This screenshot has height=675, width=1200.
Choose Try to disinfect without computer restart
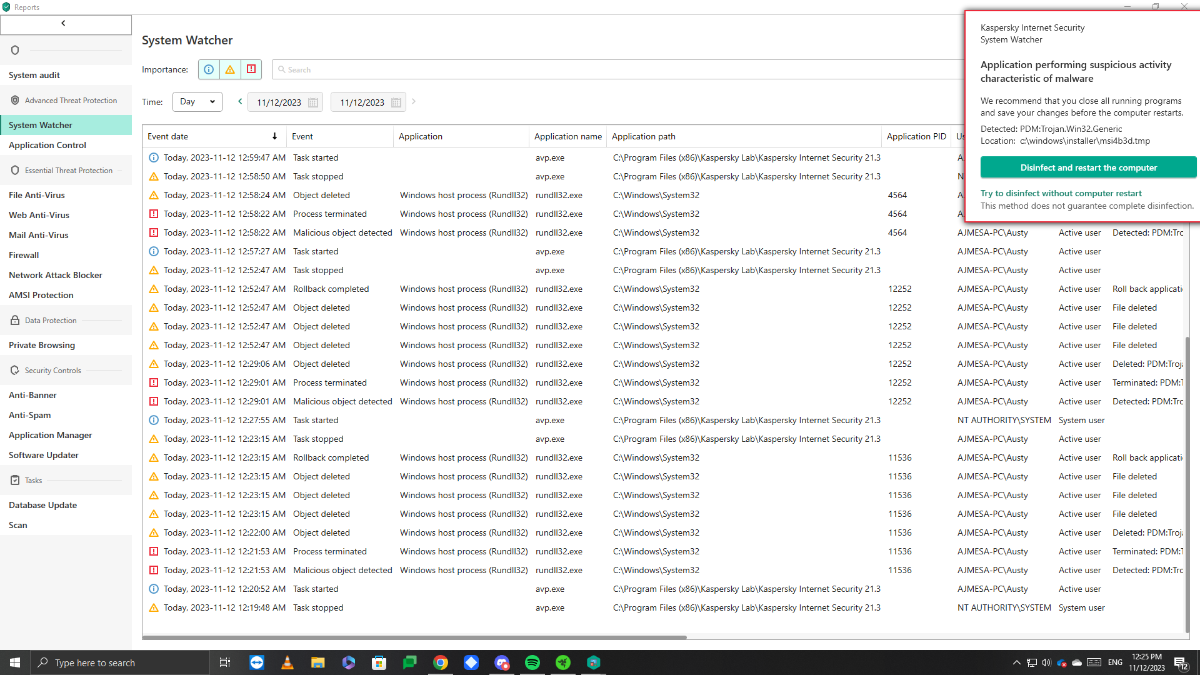point(1060,194)
